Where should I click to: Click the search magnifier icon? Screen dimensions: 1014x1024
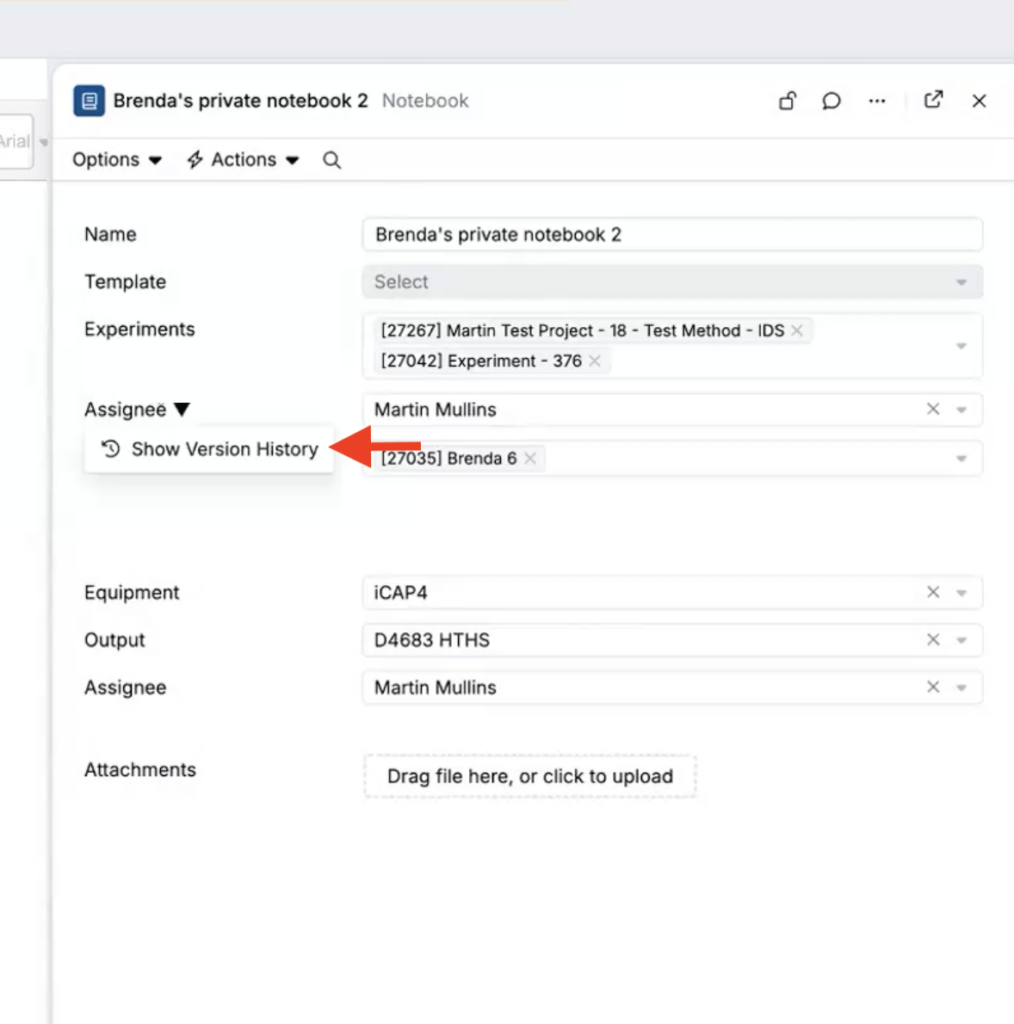click(x=332, y=160)
